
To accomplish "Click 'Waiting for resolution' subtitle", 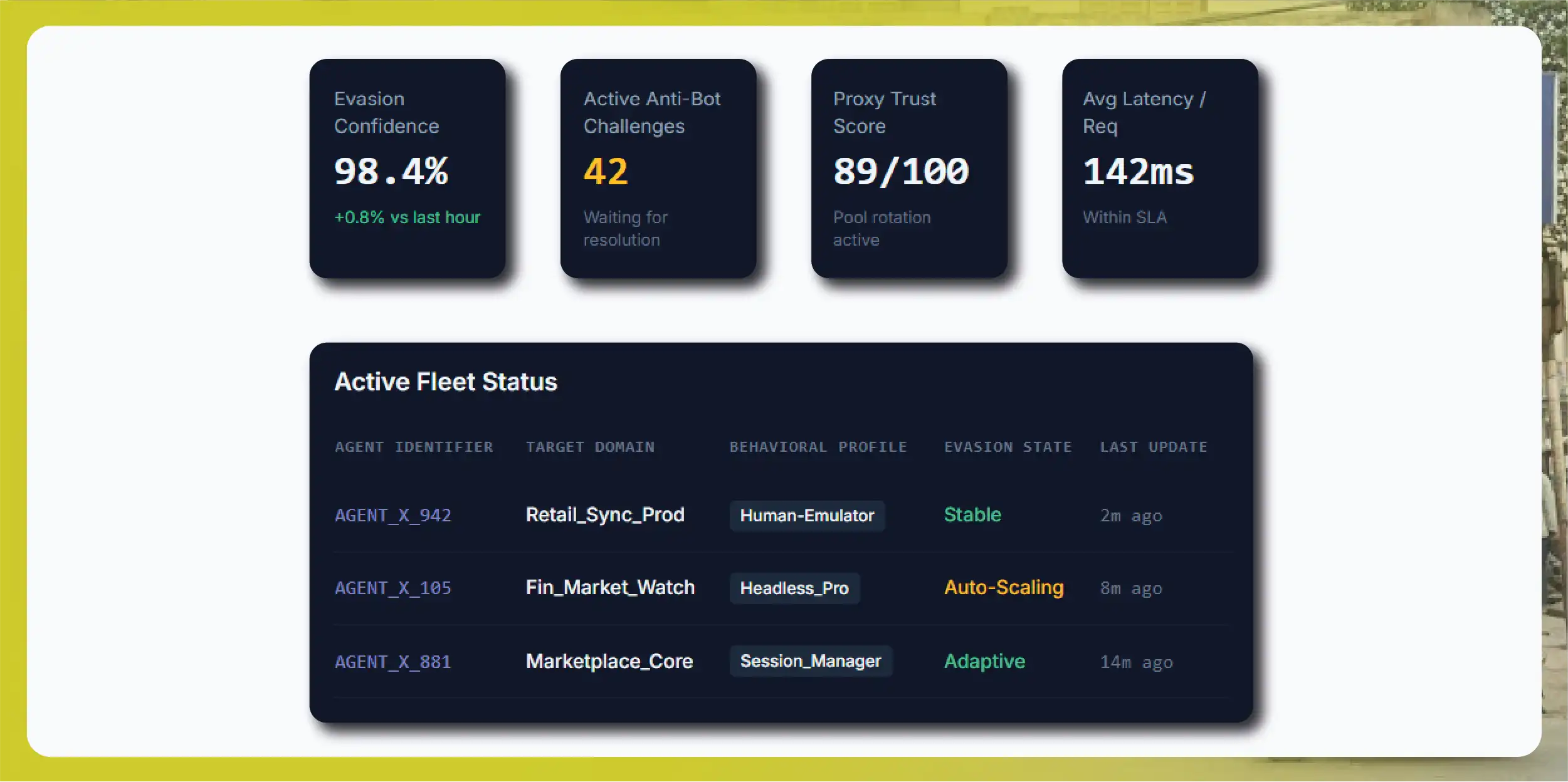I will (626, 229).
